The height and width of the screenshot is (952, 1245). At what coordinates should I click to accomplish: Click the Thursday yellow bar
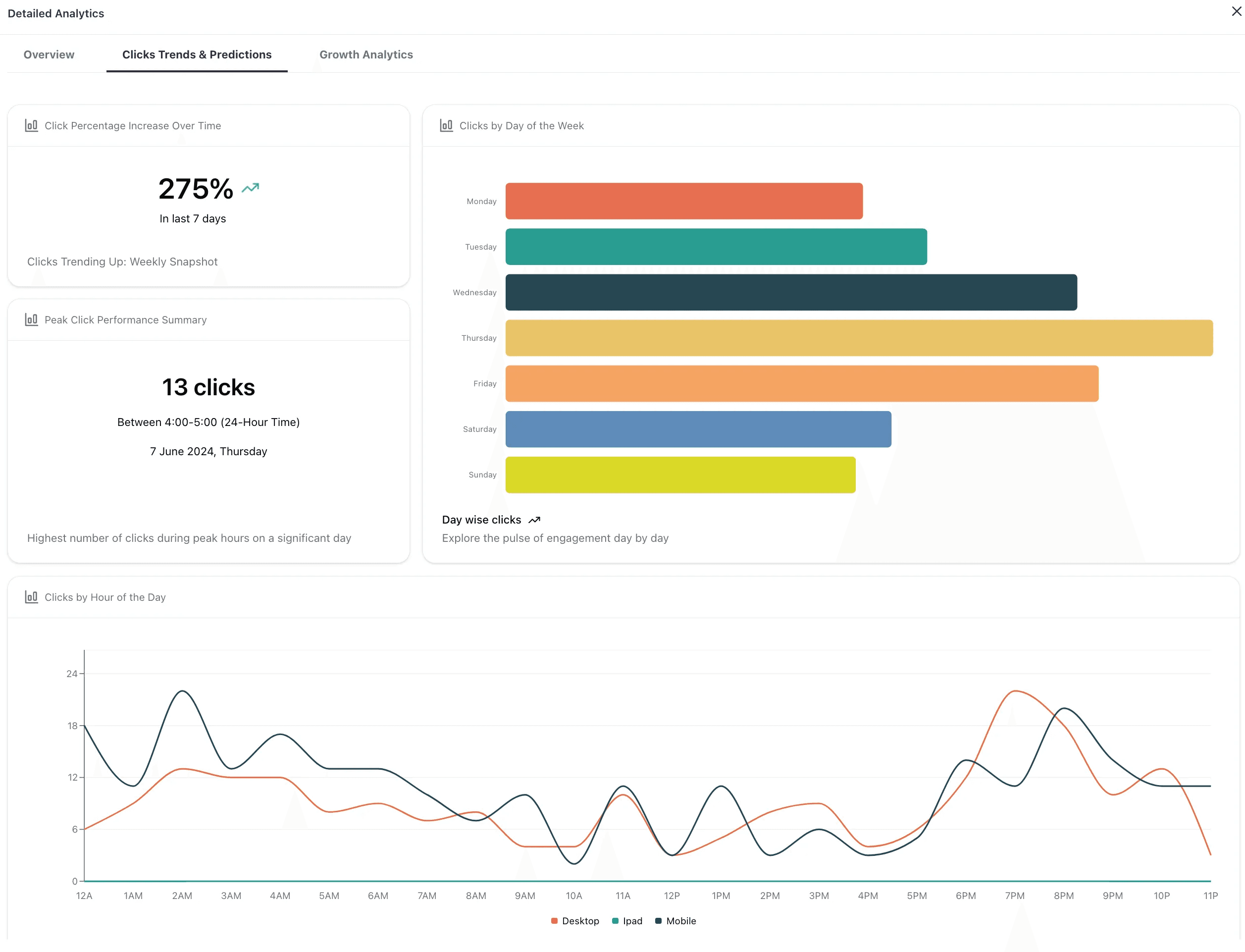[x=859, y=338]
